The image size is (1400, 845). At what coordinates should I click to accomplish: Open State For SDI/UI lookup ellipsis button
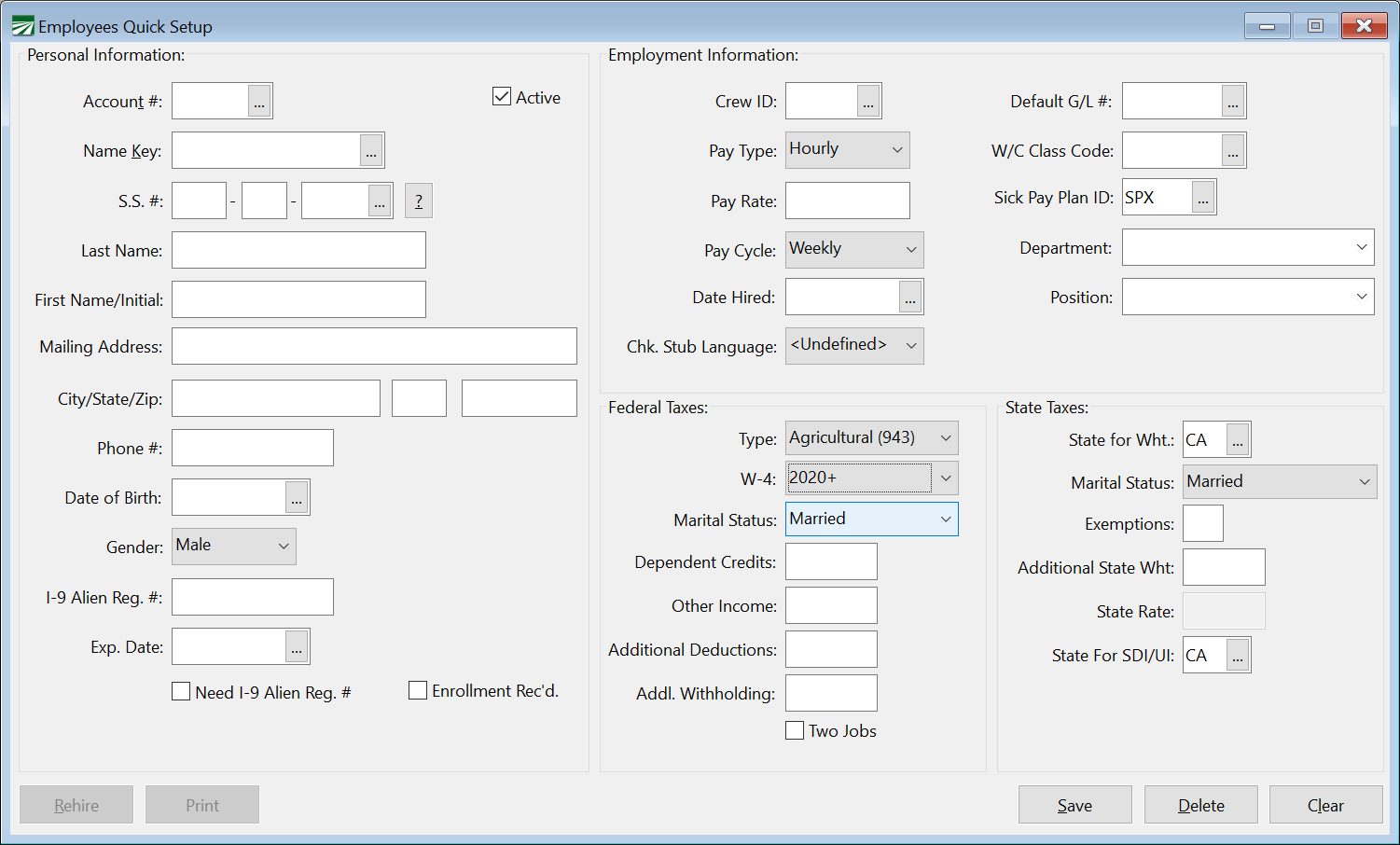1238,655
